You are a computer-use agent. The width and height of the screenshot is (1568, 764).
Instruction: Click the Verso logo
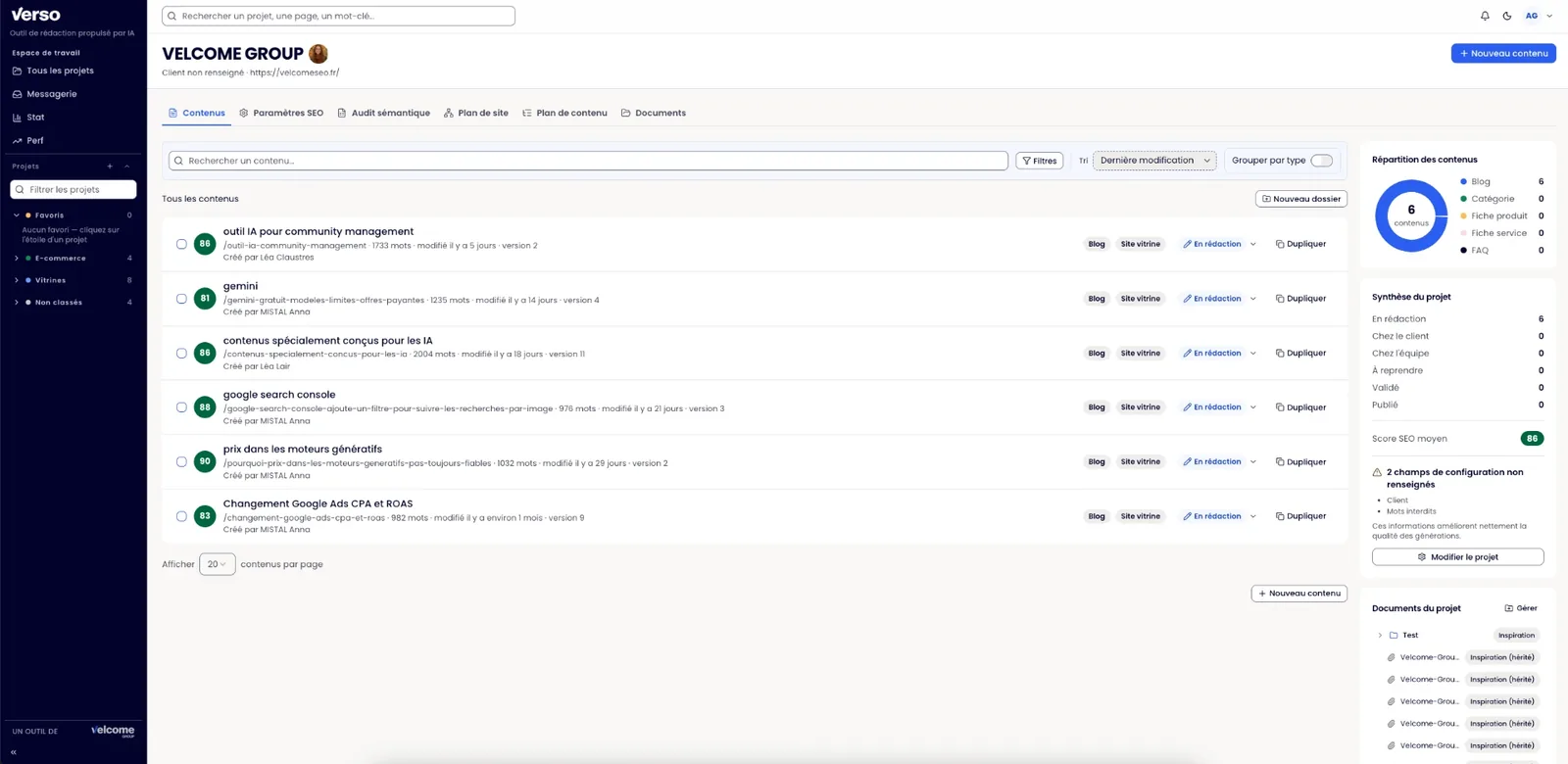point(35,15)
